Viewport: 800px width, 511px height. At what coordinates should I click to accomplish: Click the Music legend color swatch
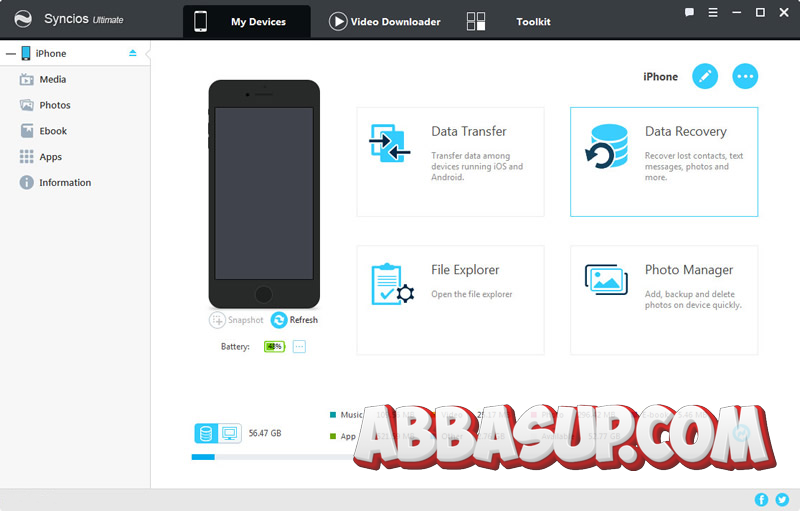point(333,415)
